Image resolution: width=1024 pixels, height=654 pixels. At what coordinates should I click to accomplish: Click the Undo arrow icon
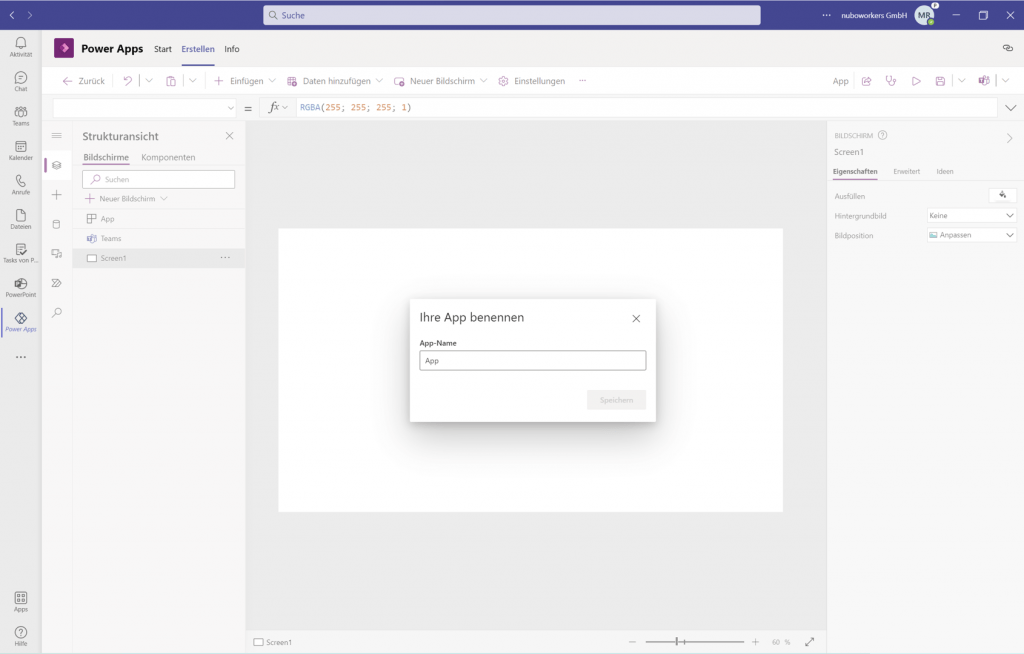click(x=128, y=81)
